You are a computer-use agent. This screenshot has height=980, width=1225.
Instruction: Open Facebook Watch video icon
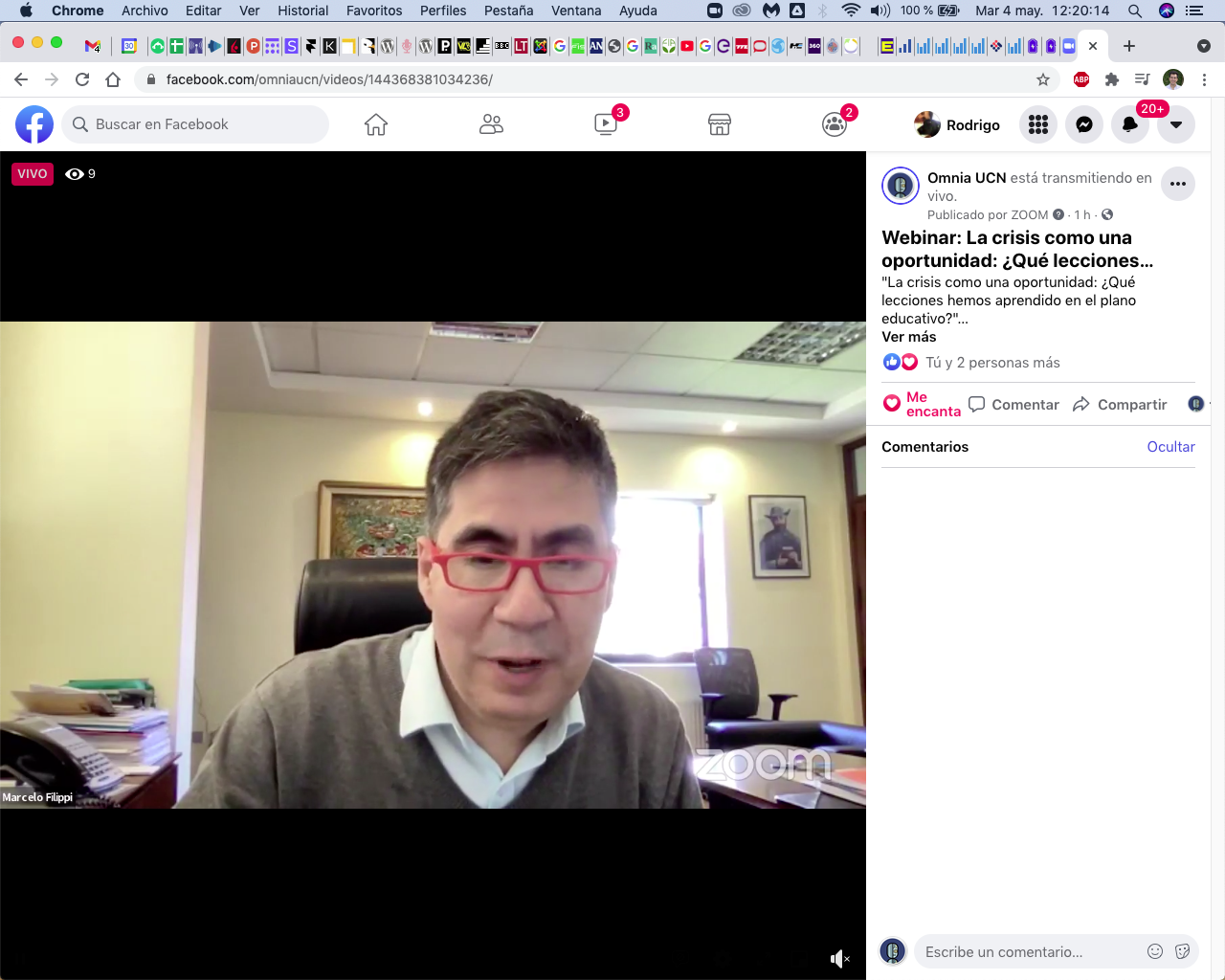606,124
